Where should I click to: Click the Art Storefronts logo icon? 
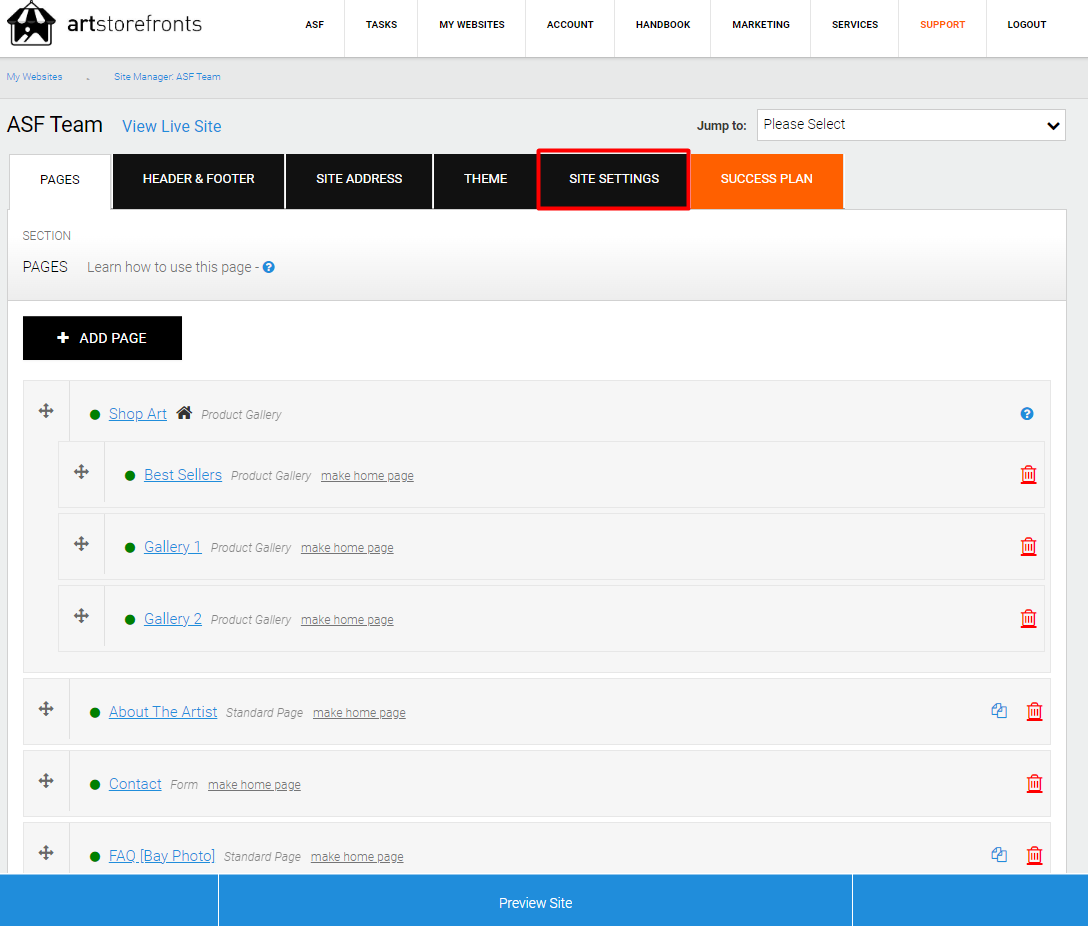(x=31, y=23)
